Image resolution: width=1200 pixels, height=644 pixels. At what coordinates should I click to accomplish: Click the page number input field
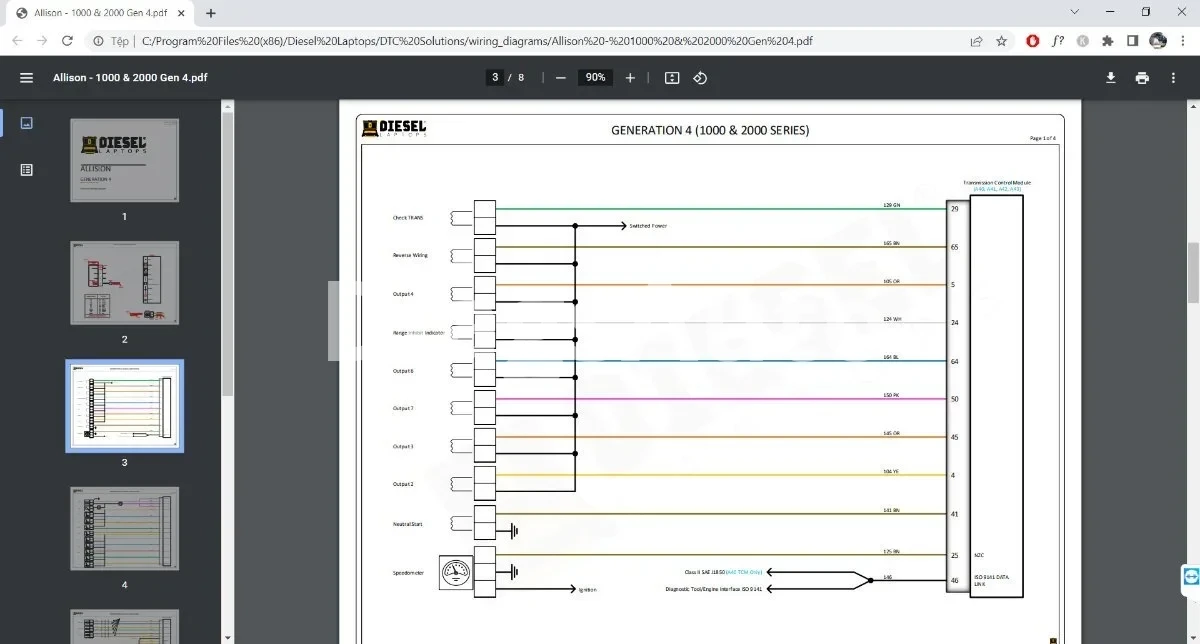click(x=495, y=78)
